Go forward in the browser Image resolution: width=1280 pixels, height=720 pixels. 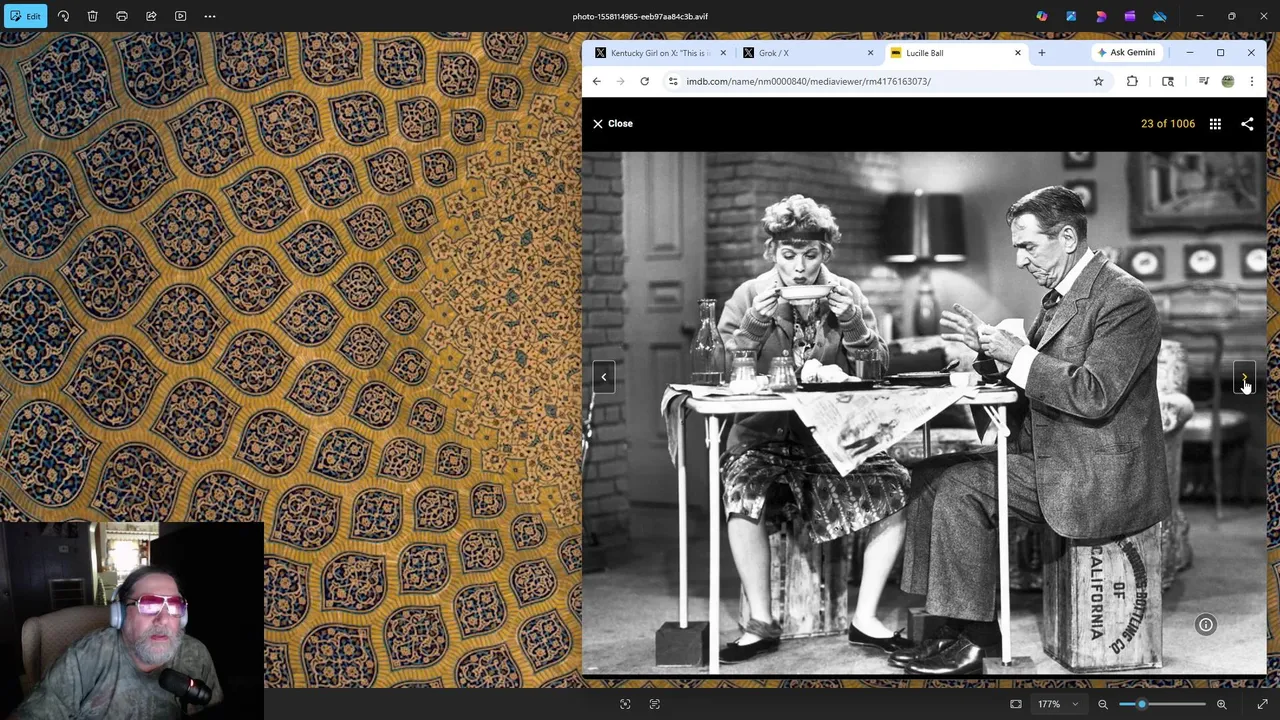[x=620, y=81]
